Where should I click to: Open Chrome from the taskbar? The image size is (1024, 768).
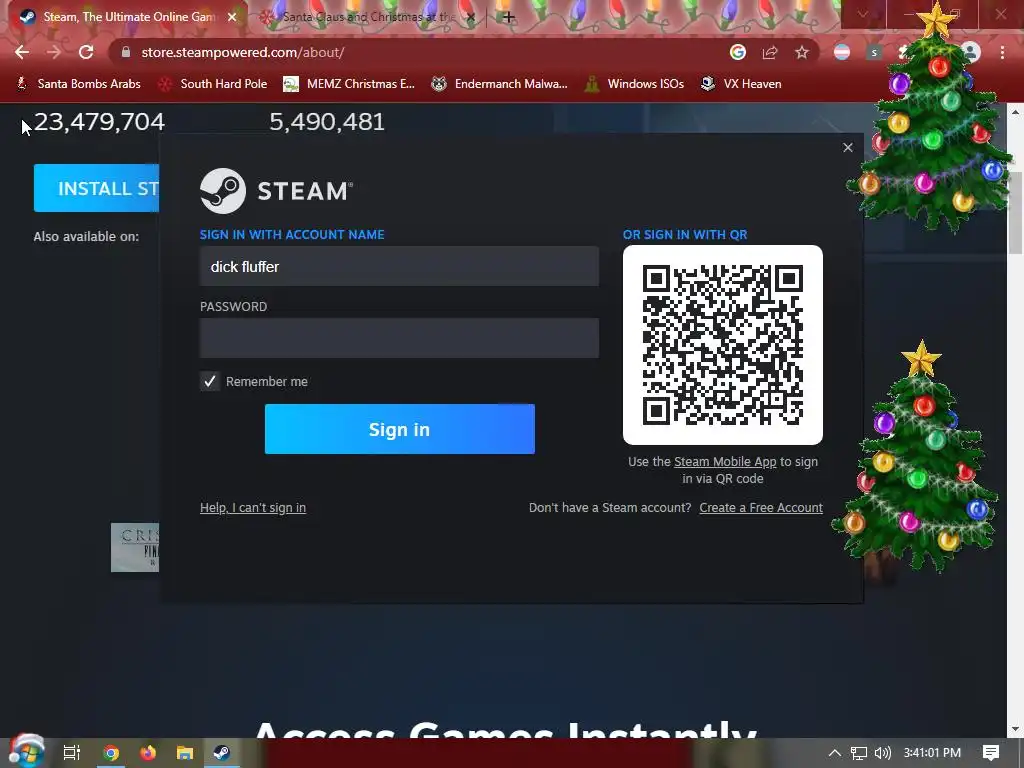[x=111, y=753]
